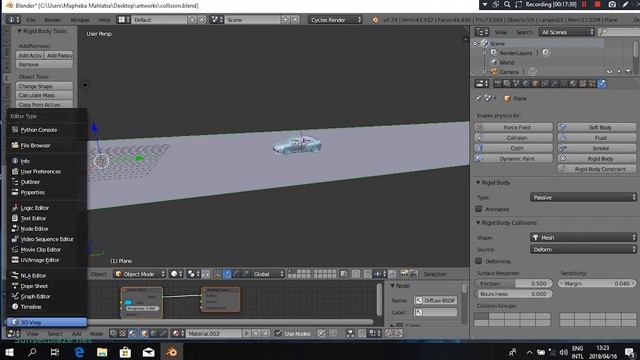Open the Cycles Render engine dropdown

[335, 20]
